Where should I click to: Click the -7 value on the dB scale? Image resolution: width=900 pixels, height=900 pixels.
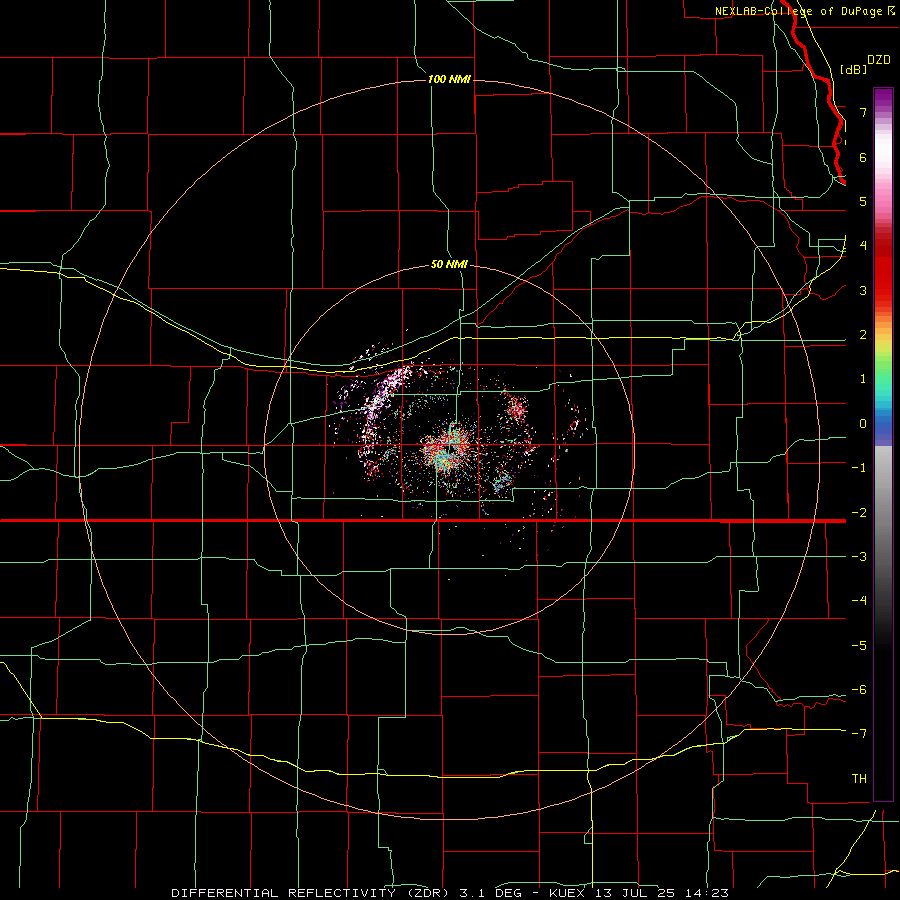click(x=859, y=734)
